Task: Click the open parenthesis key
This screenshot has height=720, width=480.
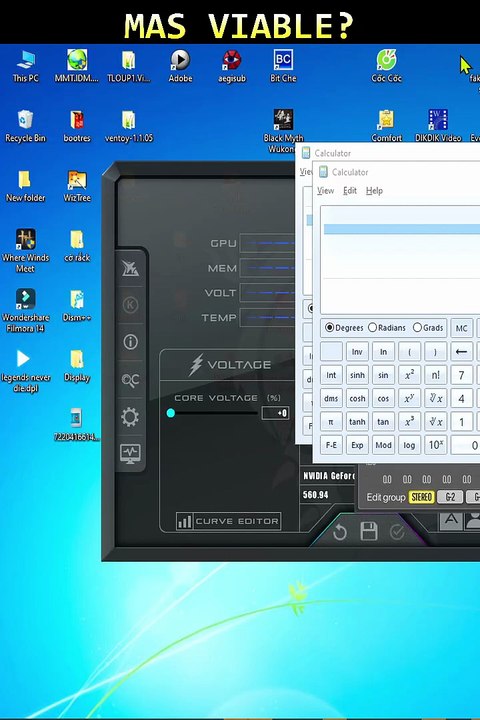Action: pos(409,352)
